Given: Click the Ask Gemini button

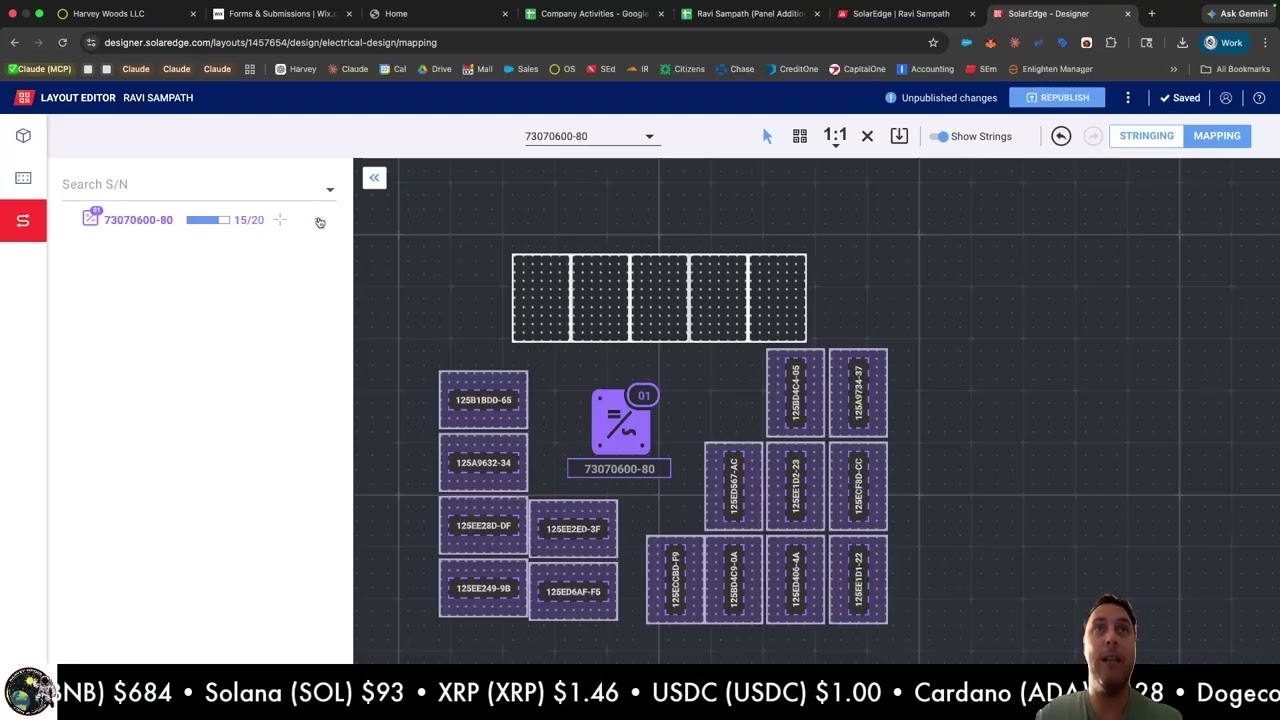Looking at the screenshot, I should tap(1237, 14).
